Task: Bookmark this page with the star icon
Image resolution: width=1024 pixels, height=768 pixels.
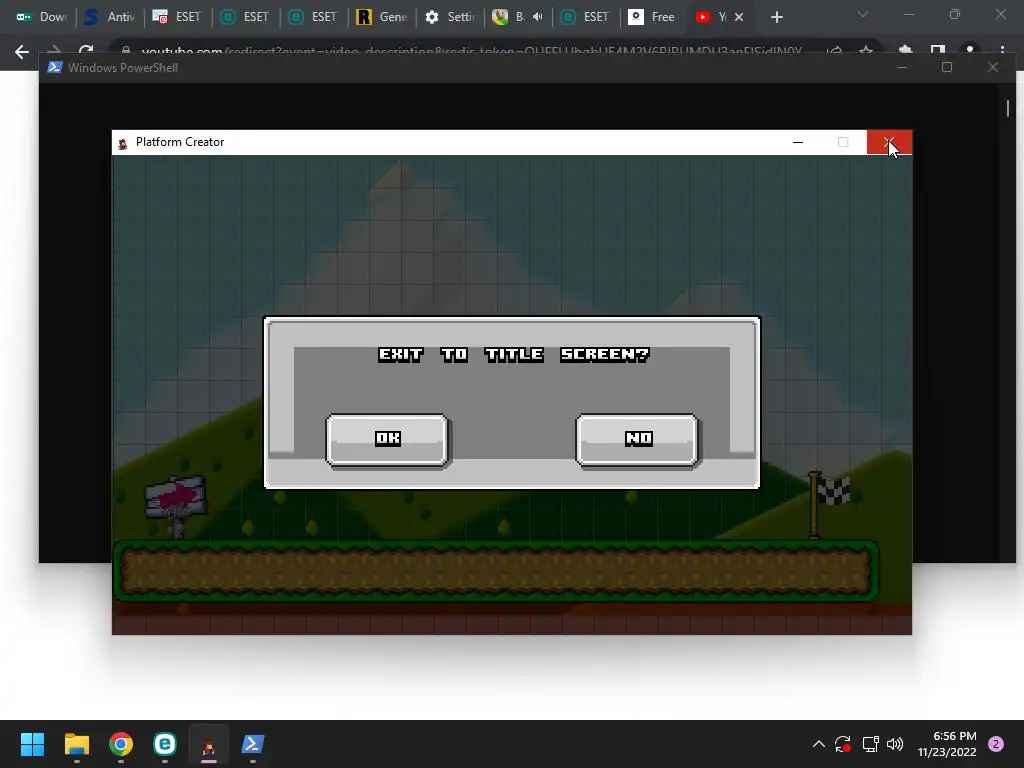Action: 866,51
